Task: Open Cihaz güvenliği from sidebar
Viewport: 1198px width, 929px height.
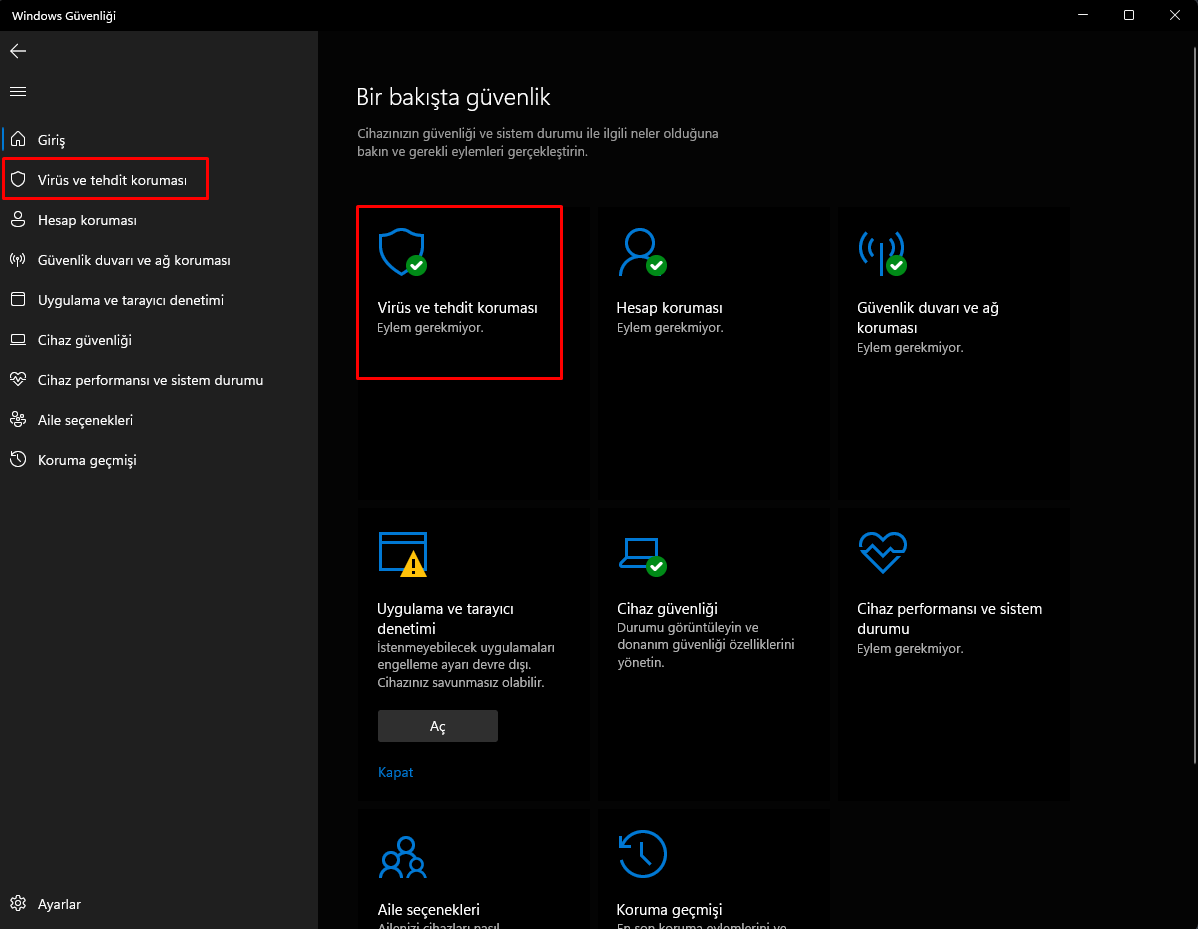Action: coord(159,340)
